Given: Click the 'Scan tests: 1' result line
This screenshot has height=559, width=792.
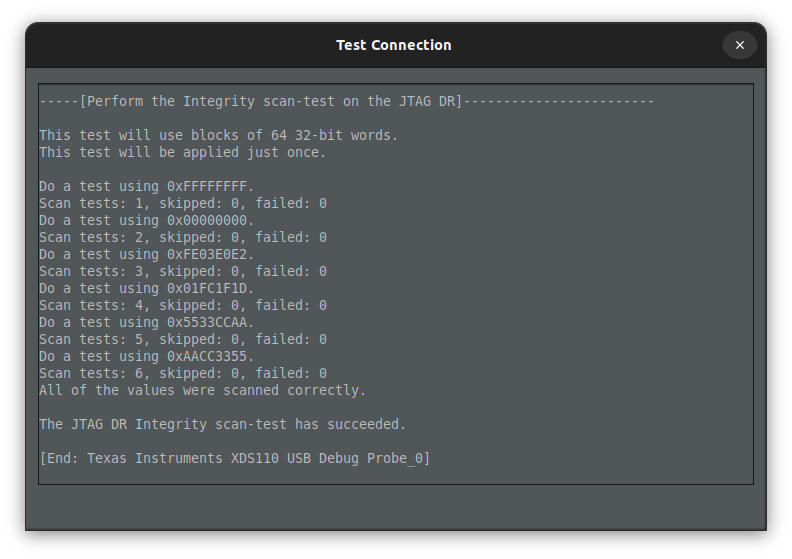Looking at the screenshot, I should coord(182,203).
